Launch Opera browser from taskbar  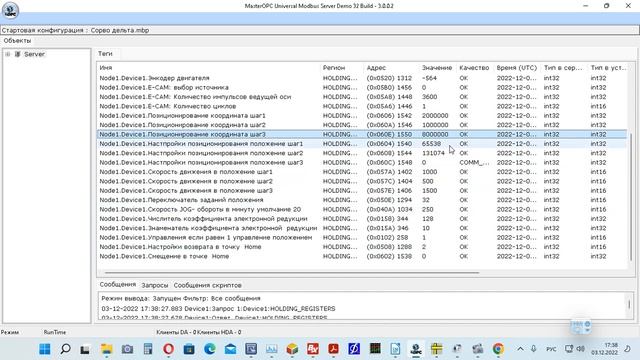pos(168,349)
